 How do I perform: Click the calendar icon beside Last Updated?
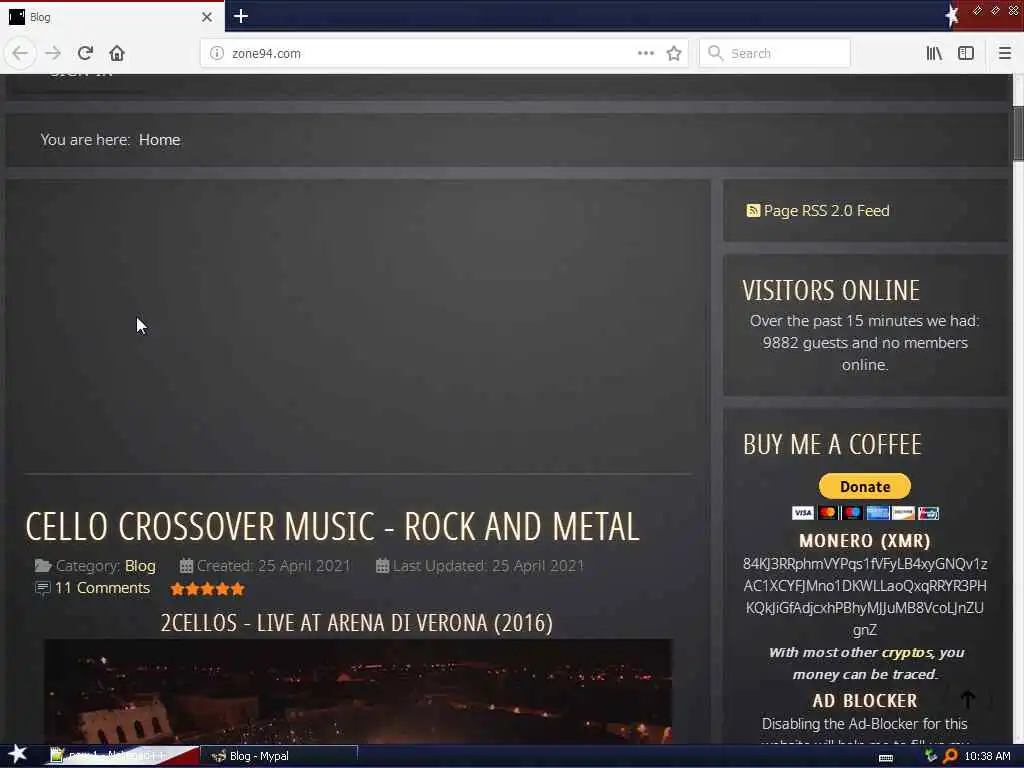[383, 566]
